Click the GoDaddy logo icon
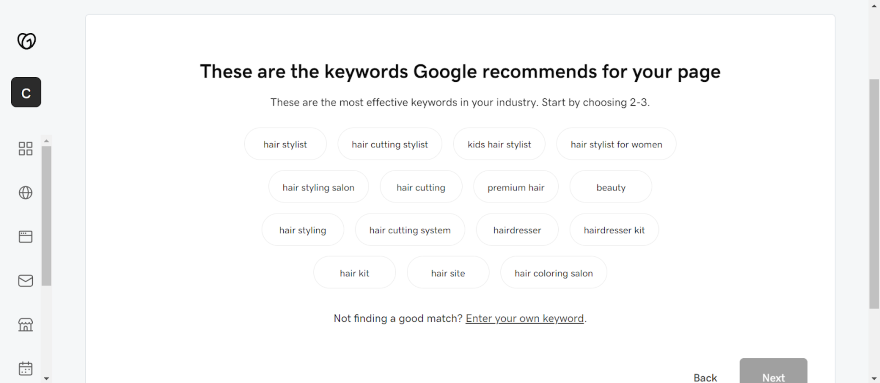 (26, 41)
